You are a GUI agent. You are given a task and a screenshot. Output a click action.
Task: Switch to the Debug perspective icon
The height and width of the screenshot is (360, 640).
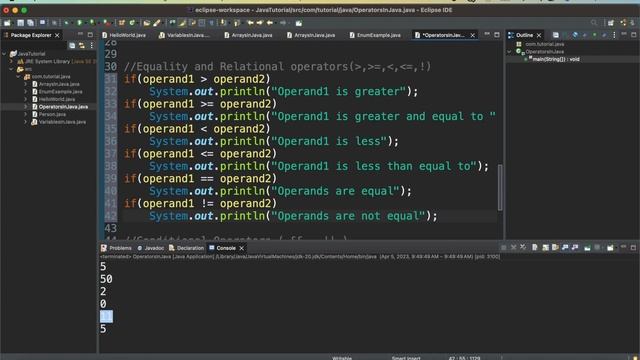point(633,23)
